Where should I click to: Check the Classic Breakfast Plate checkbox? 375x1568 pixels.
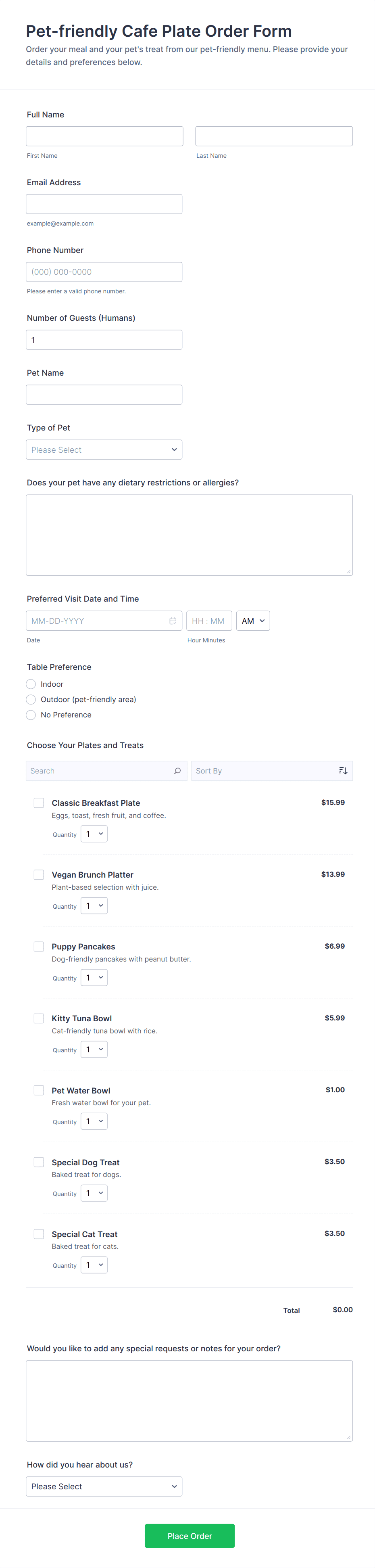point(39,803)
